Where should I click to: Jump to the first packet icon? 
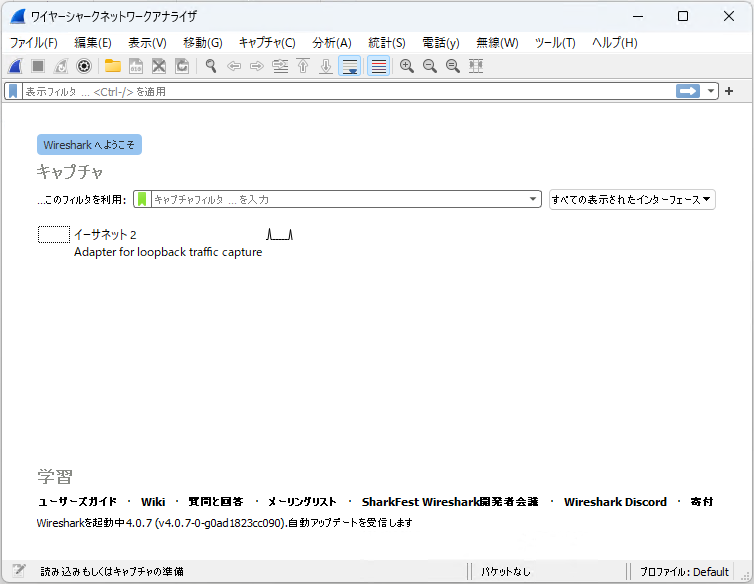pos(303,66)
